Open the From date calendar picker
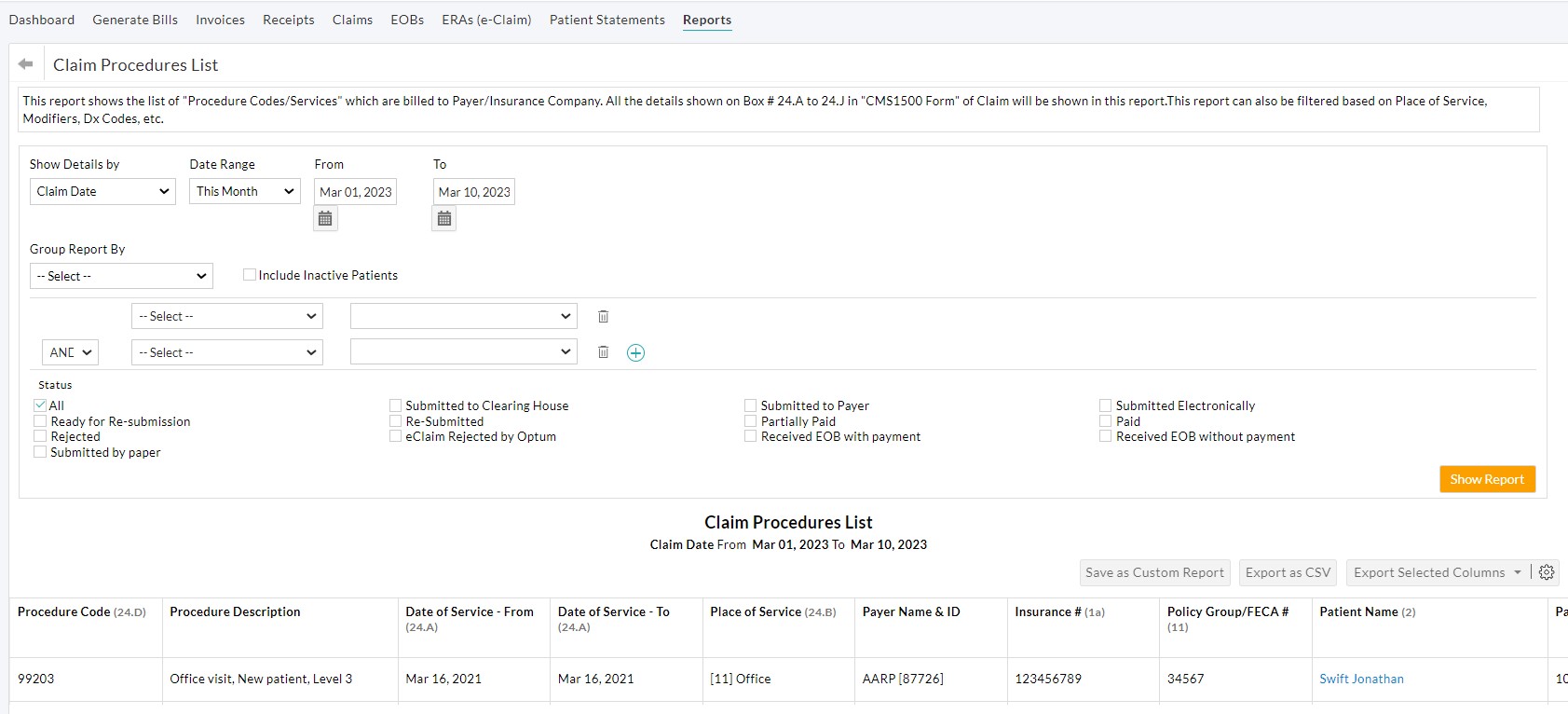The image size is (1568, 714). point(325,219)
